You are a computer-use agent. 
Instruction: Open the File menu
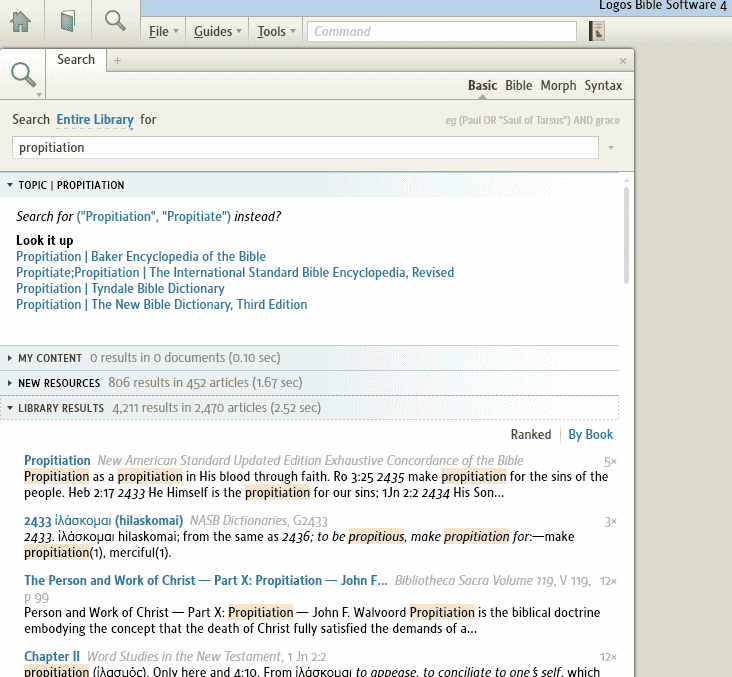(x=164, y=31)
